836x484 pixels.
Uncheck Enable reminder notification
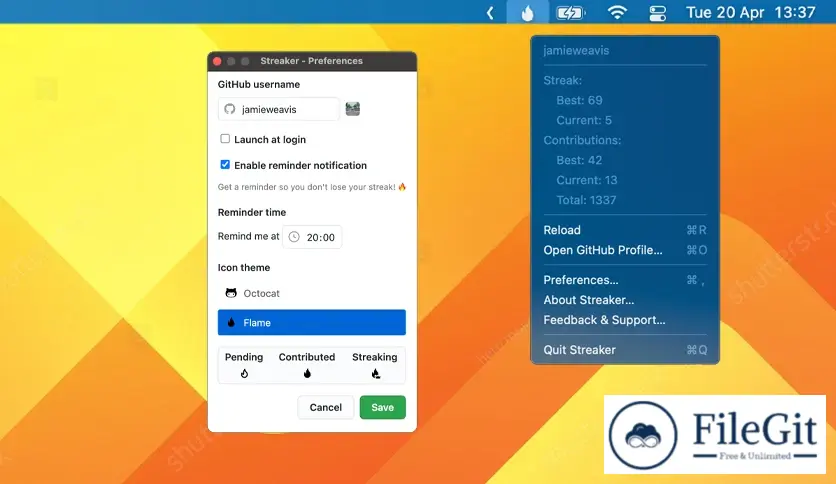[x=225, y=164]
